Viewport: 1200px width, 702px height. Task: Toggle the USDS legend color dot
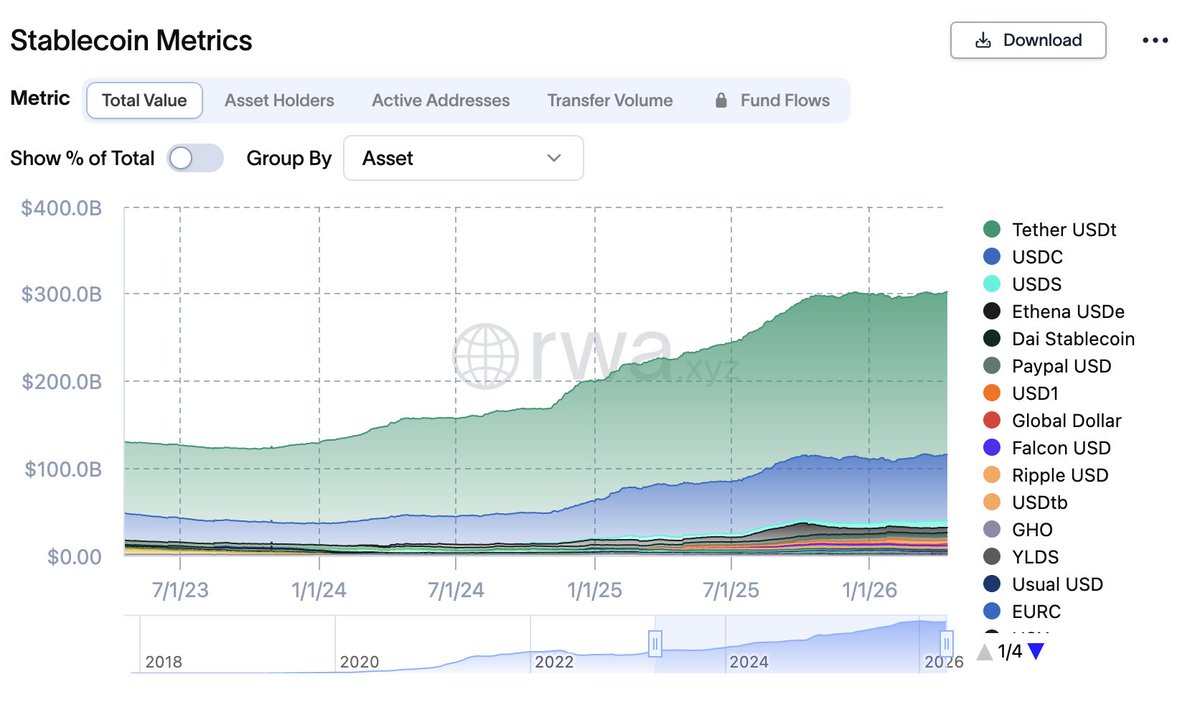tap(992, 284)
